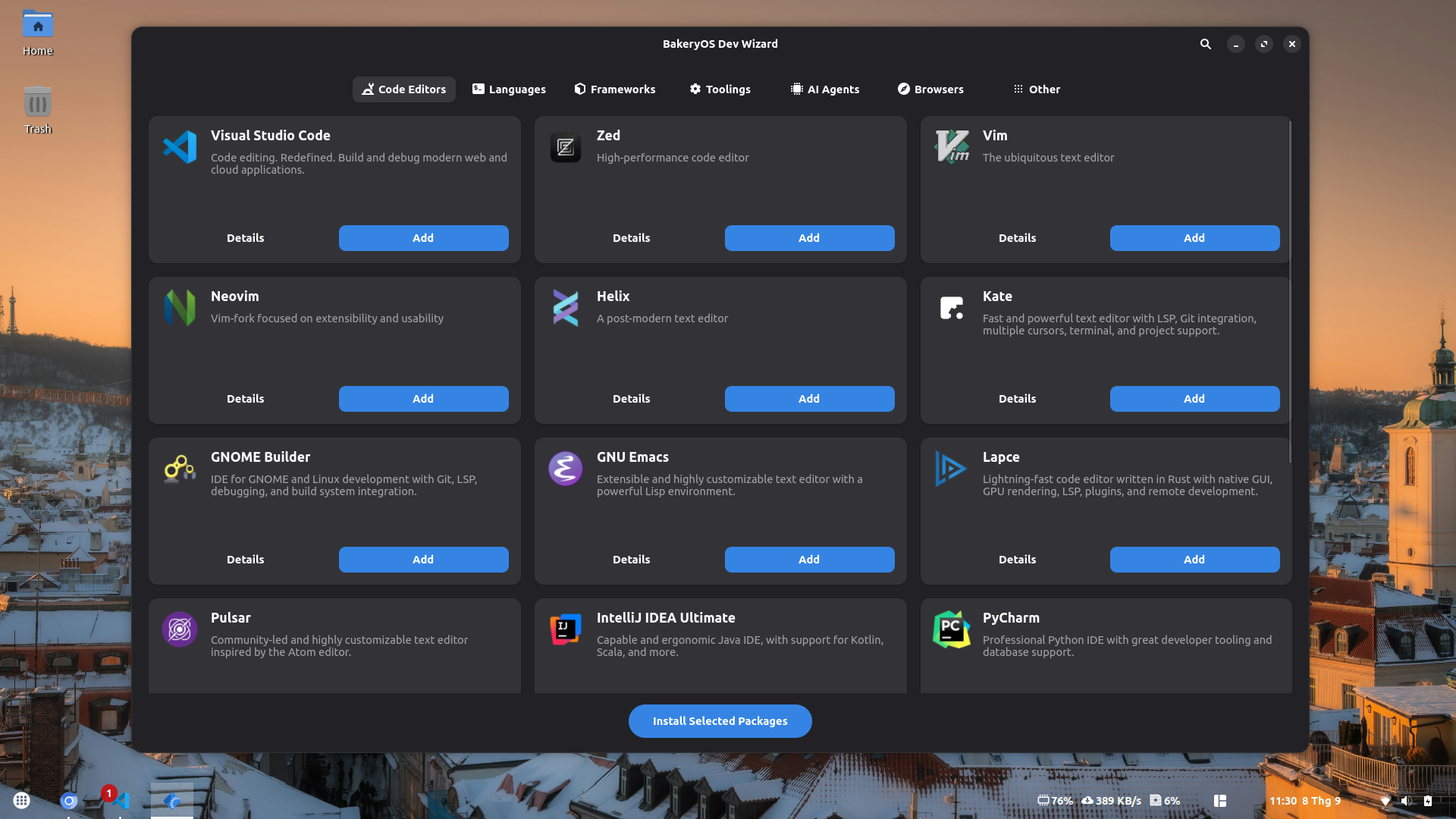Image resolution: width=1456 pixels, height=819 pixels.
Task: Open the Frameworks tab
Action: (x=615, y=89)
